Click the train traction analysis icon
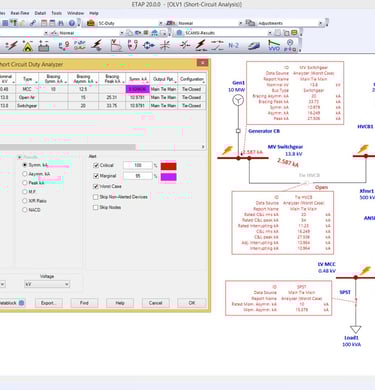Image resolution: width=375 pixels, height=390 pixels. click(x=253, y=46)
